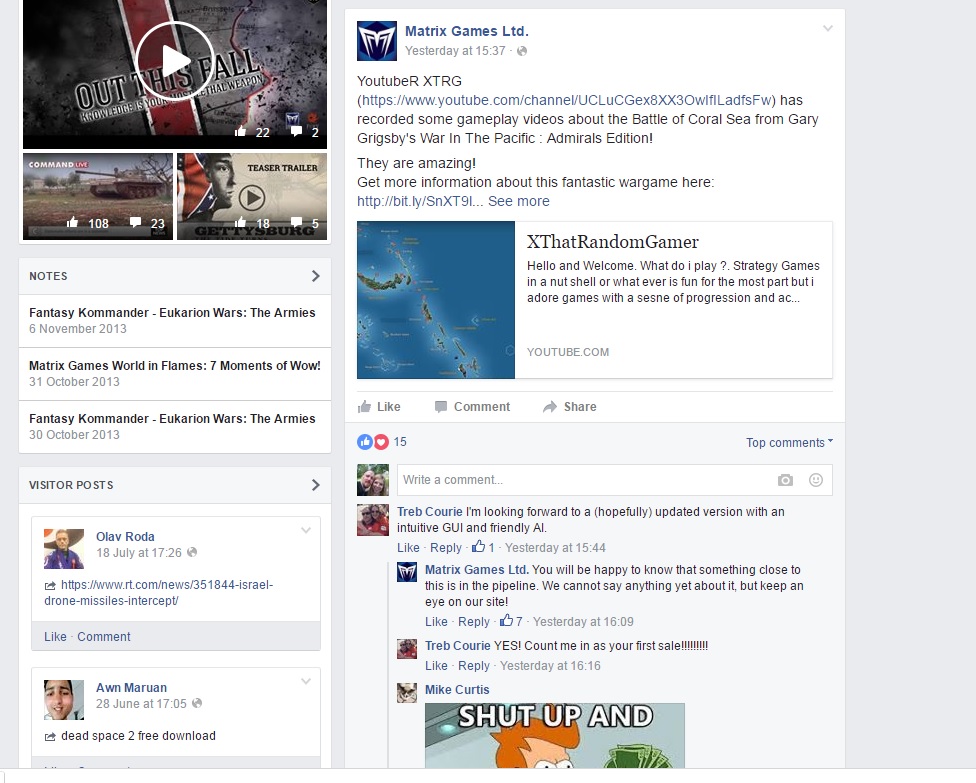Comment on Olav Roda's visitor post
Viewport: 976px width, 783px height.
[x=104, y=637]
